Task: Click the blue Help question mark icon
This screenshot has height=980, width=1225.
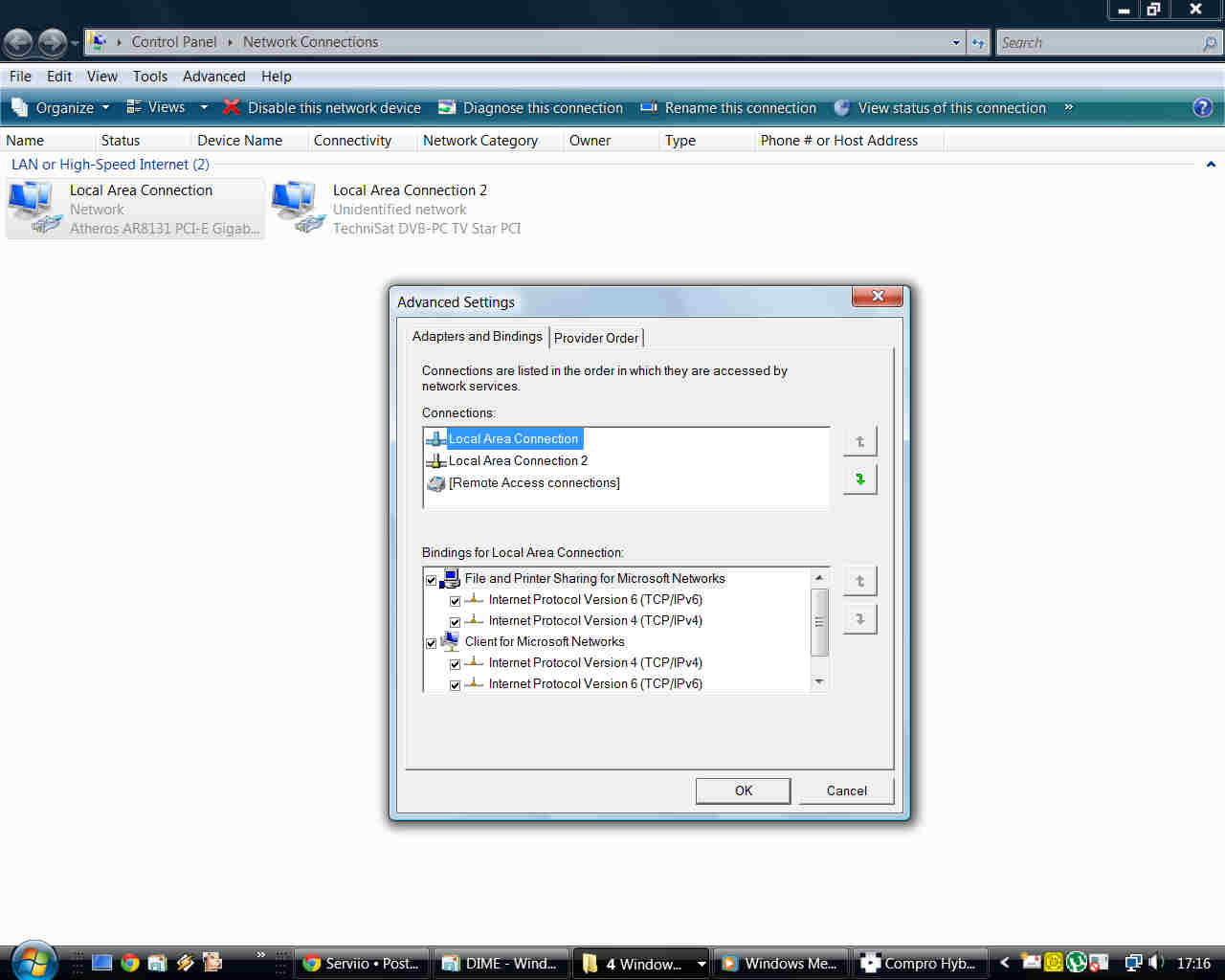Action: [1203, 107]
